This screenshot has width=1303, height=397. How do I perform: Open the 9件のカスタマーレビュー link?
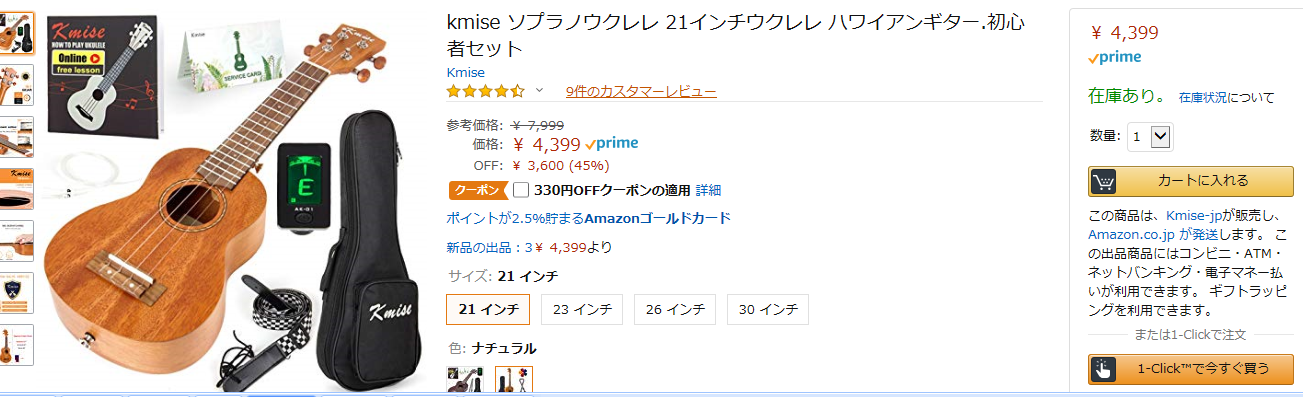tap(641, 92)
